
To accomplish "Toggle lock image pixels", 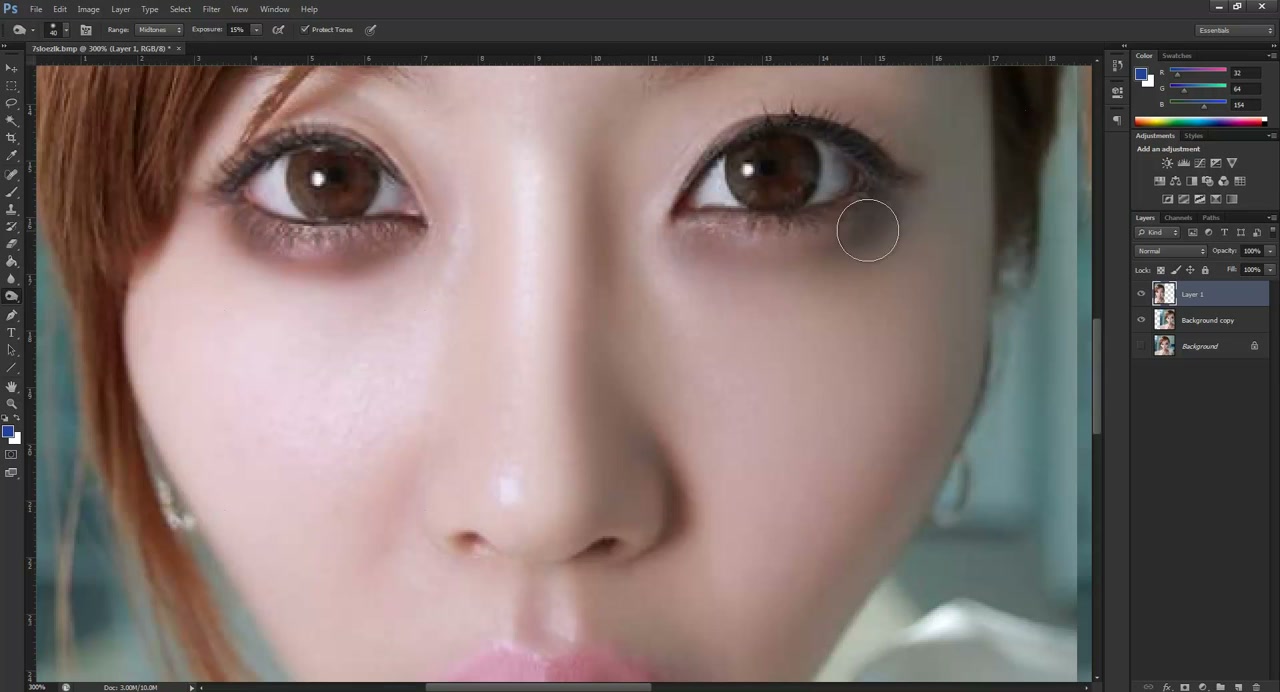I will tap(1175, 270).
